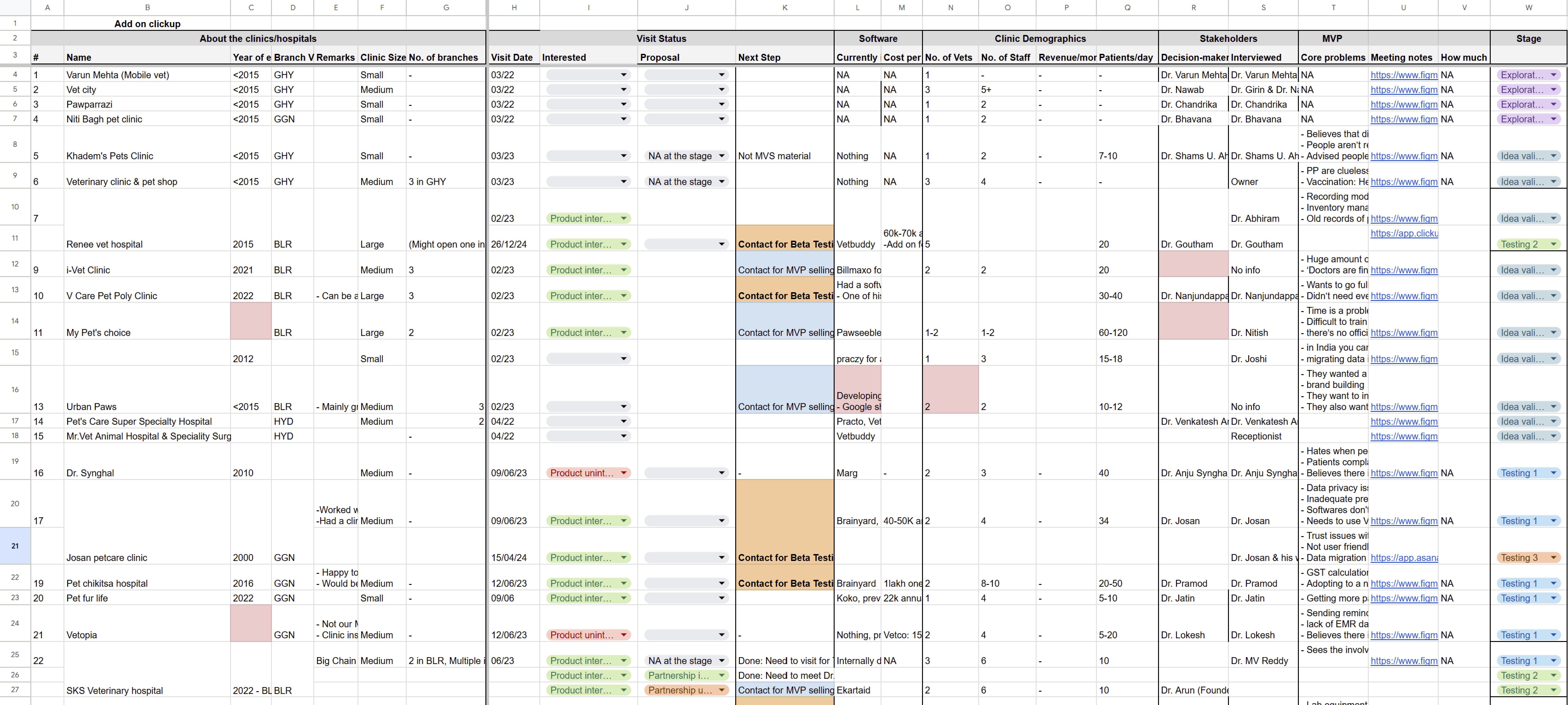1568x705 pixels.
Task: Open the app.clickup link in row 11
Action: tap(1404, 233)
